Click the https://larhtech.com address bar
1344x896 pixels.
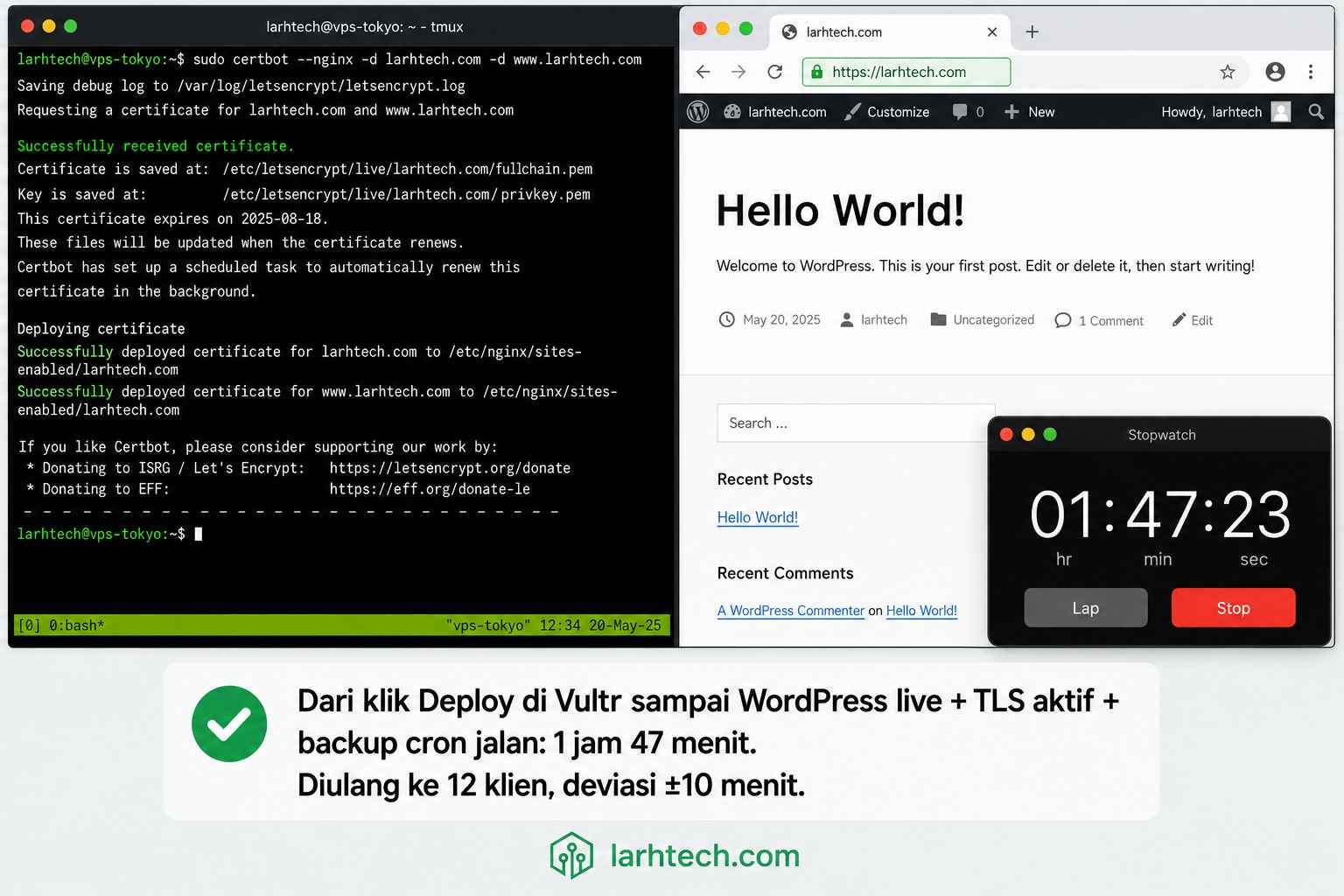[x=906, y=72]
